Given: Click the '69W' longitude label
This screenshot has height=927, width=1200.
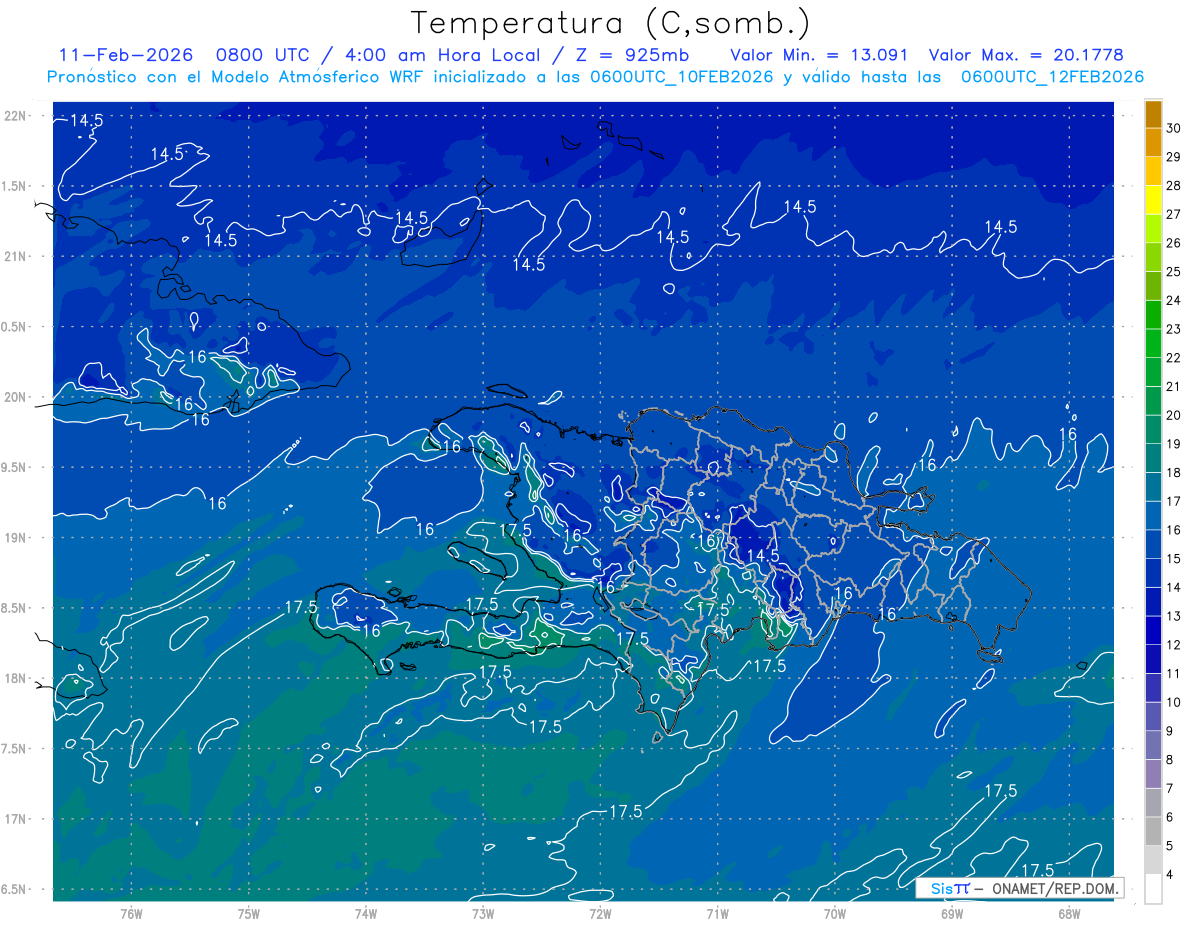Looking at the screenshot, I should (951, 913).
